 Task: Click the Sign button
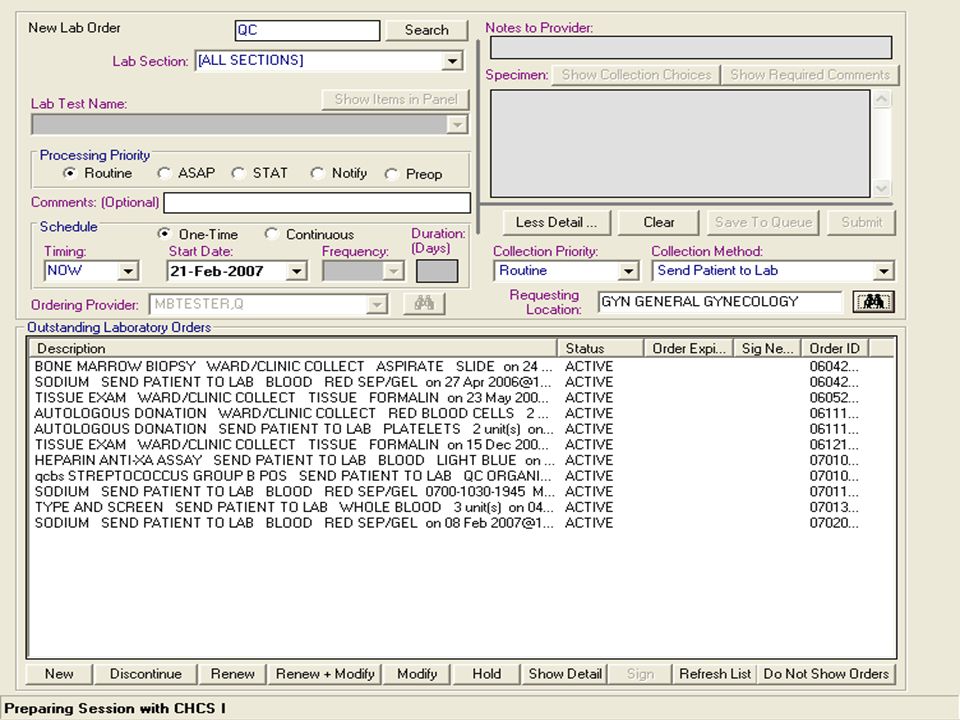(x=640, y=674)
